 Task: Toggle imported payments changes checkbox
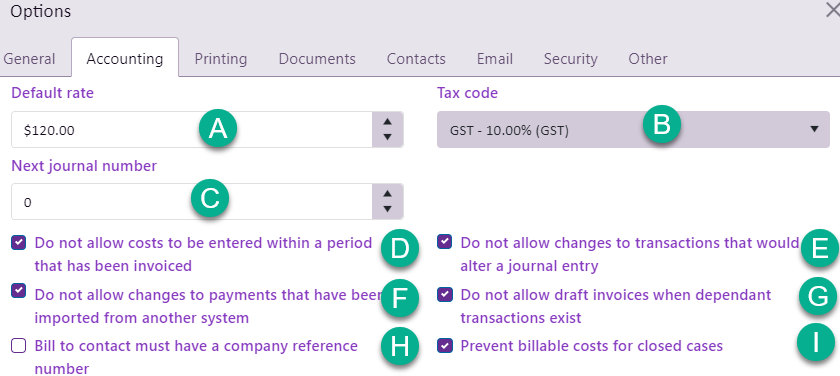pyautogui.click(x=19, y=291)
